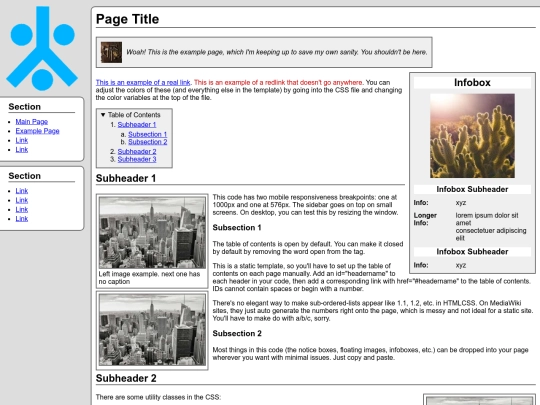The width and height of the screenshot is (540, 405).
Task: Click the 'Left image example' caption text
Action: coord(149,278)
